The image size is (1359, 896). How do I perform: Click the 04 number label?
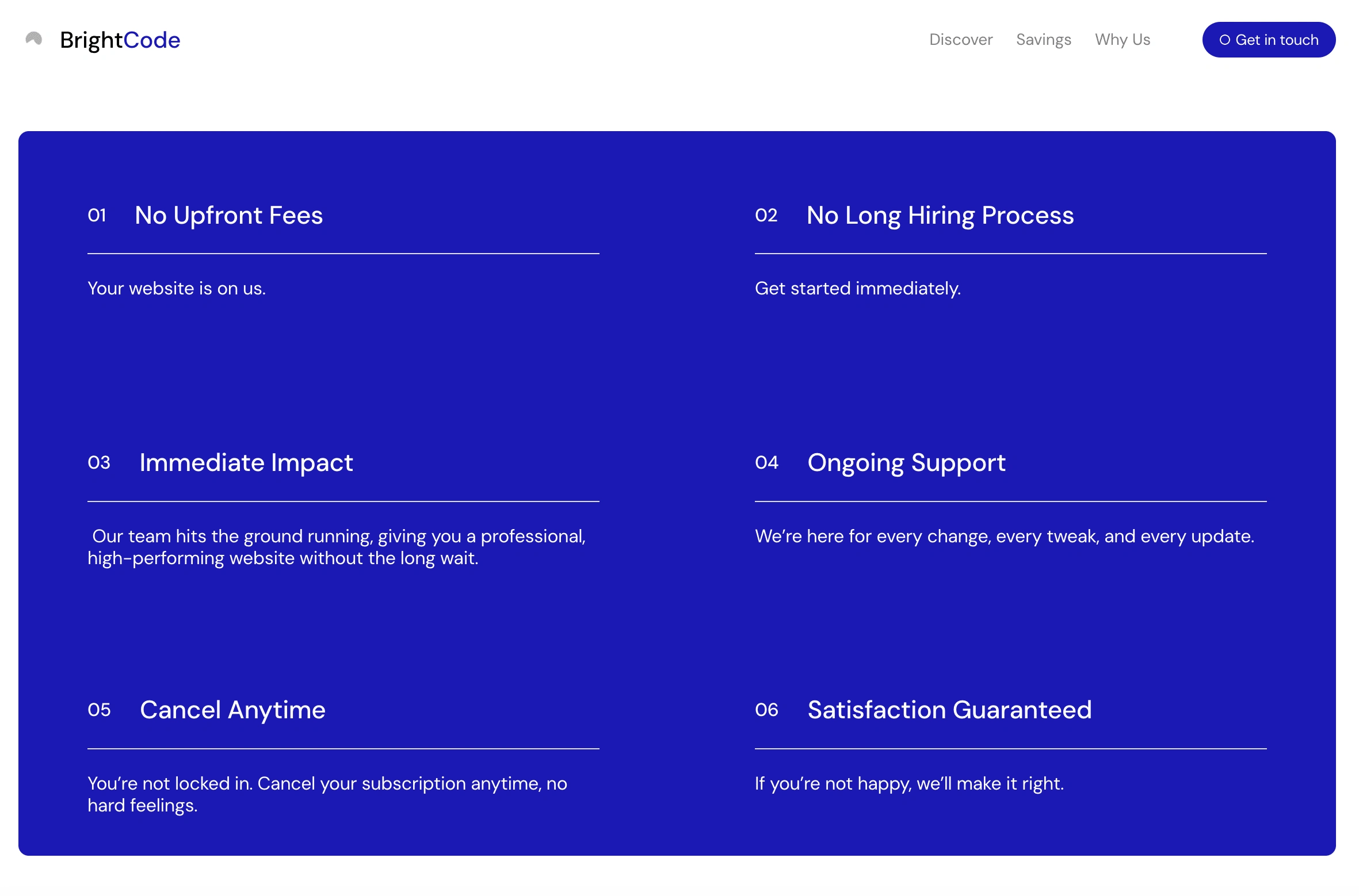766,463
